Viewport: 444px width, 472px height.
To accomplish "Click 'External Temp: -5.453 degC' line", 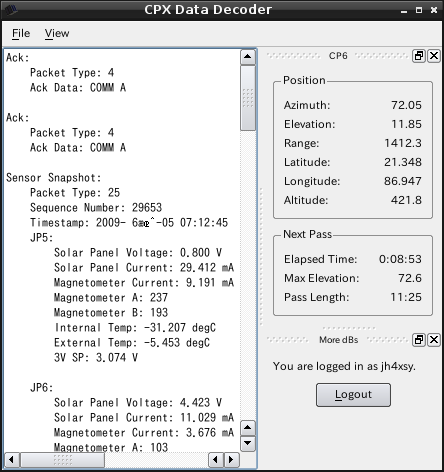I will [132, 343].
